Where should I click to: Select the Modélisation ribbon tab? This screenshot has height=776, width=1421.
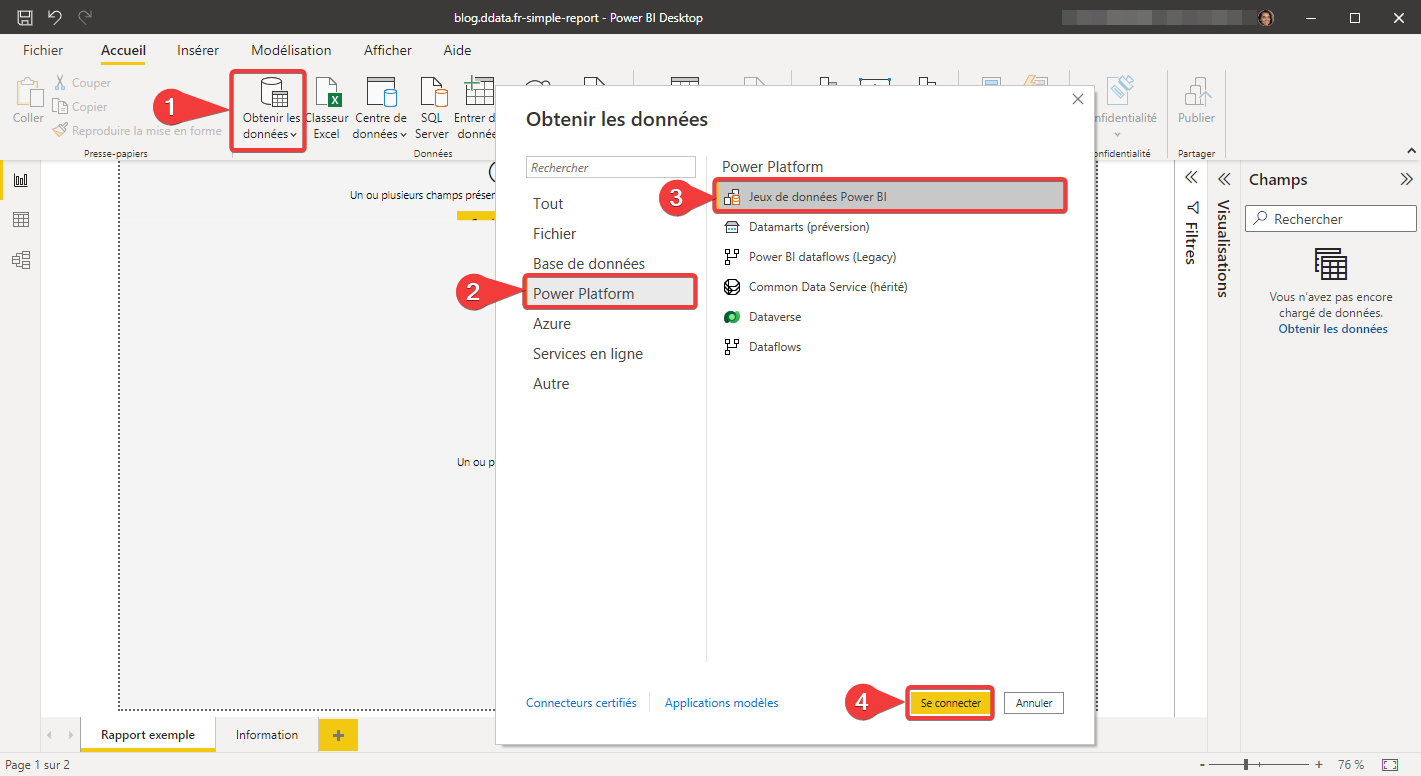291,50
